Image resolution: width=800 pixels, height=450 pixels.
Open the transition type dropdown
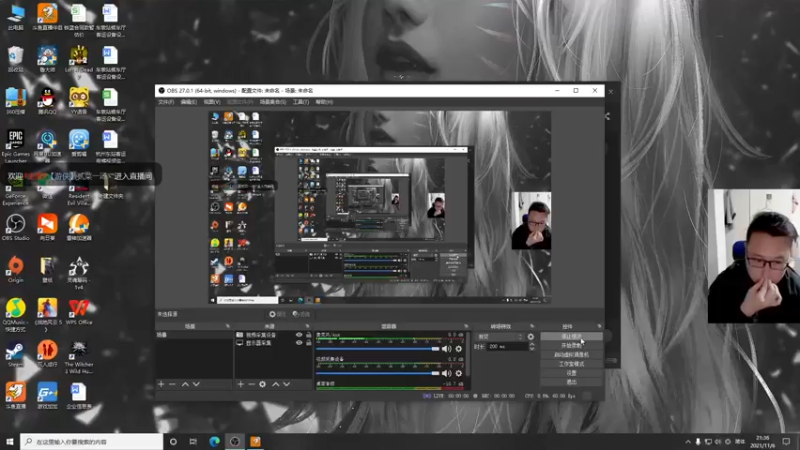pos(500,337)
